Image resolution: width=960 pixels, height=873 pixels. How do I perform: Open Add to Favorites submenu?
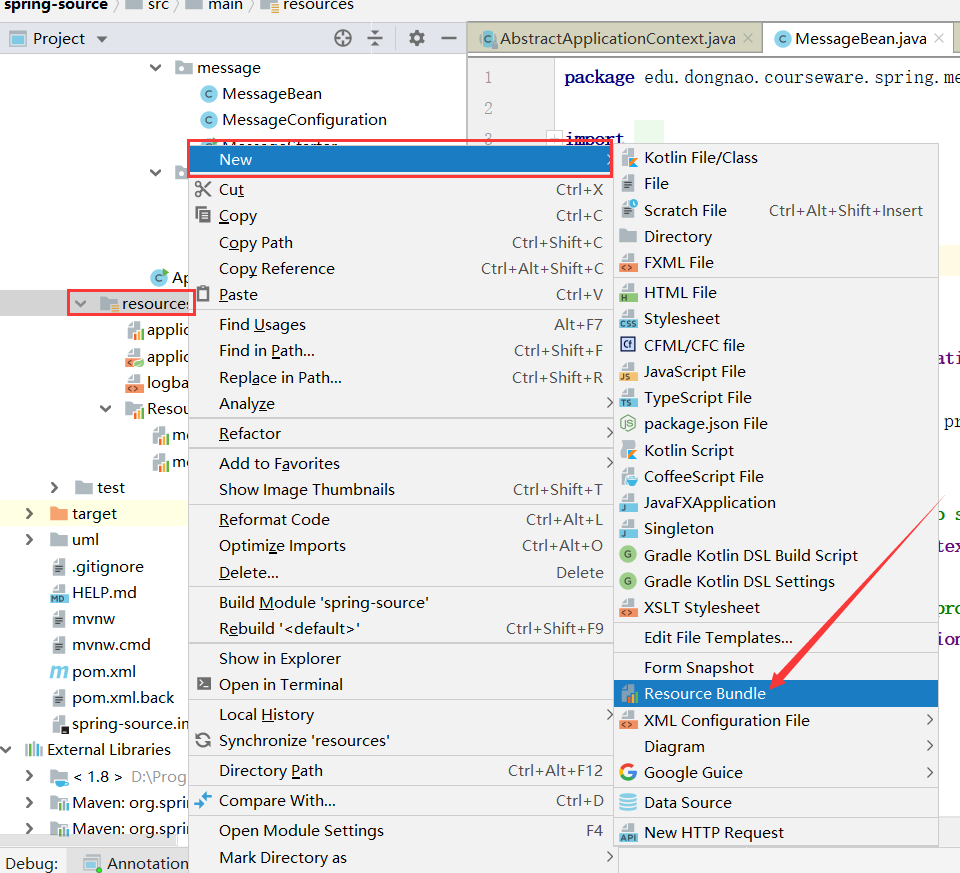pos(401,463)
